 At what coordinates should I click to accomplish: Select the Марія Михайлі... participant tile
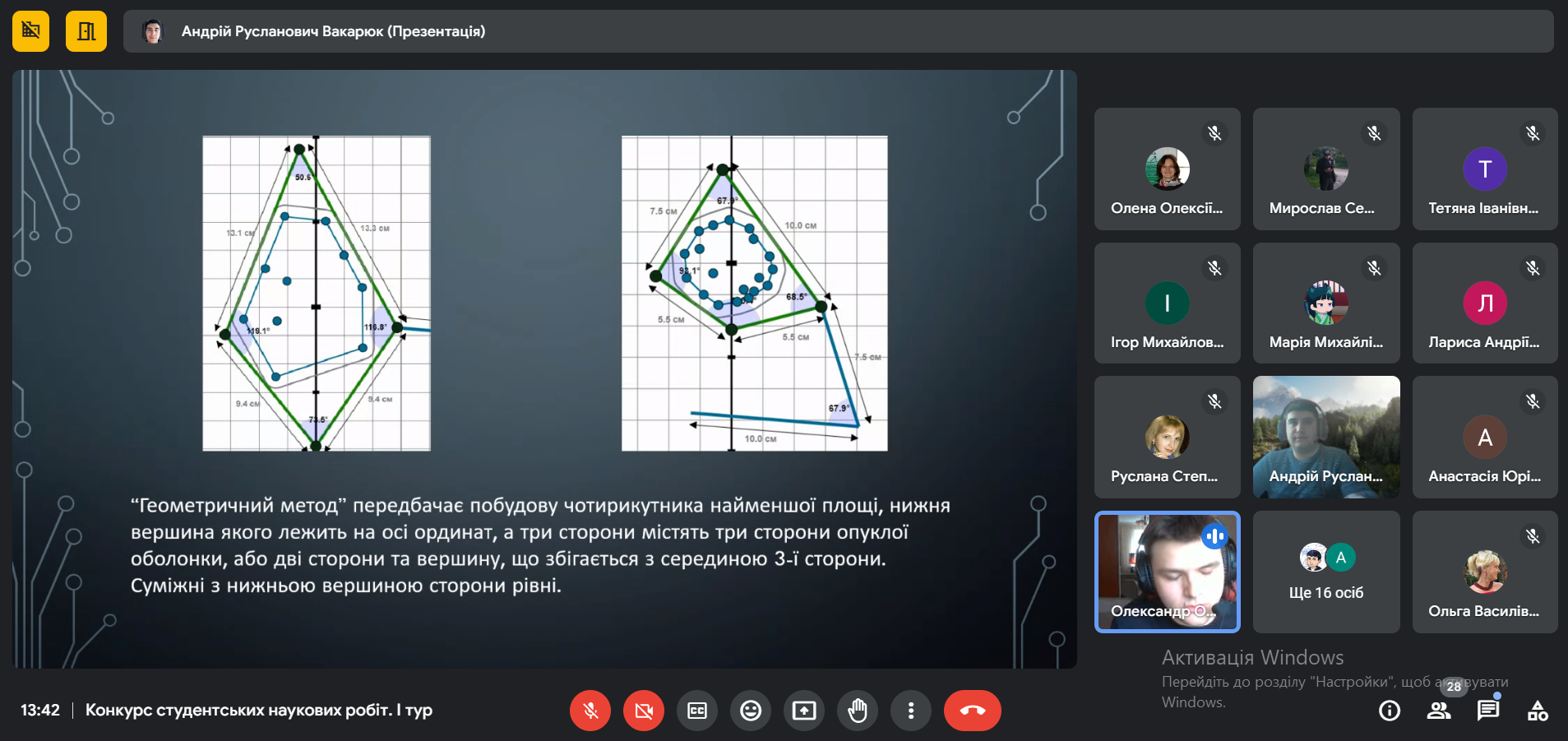coord(1326,303)
